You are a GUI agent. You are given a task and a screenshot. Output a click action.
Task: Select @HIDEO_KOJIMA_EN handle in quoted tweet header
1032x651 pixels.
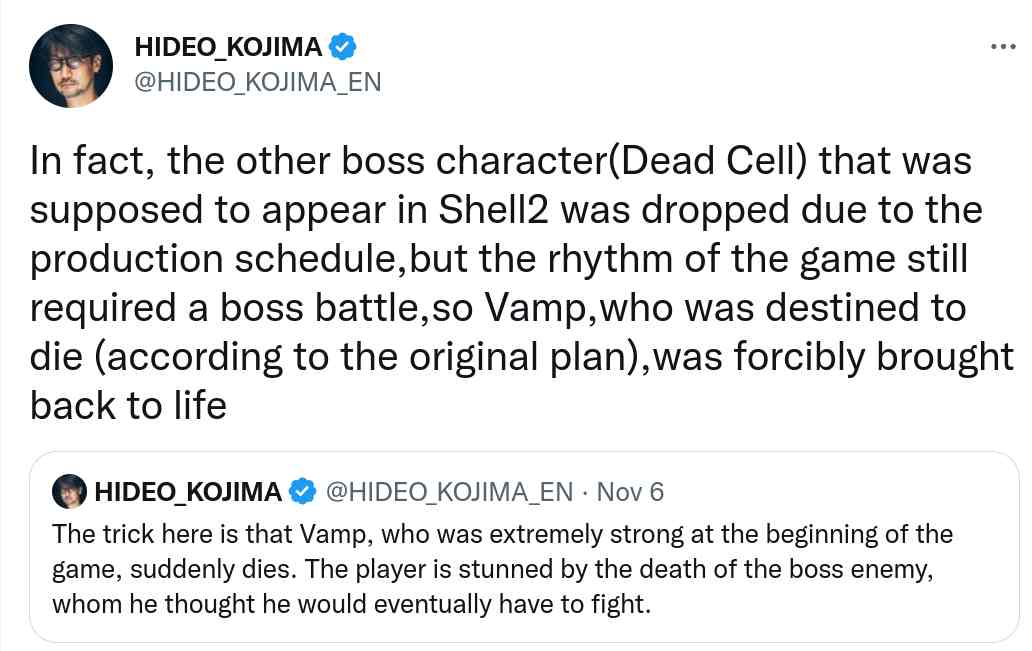[450, 492]
